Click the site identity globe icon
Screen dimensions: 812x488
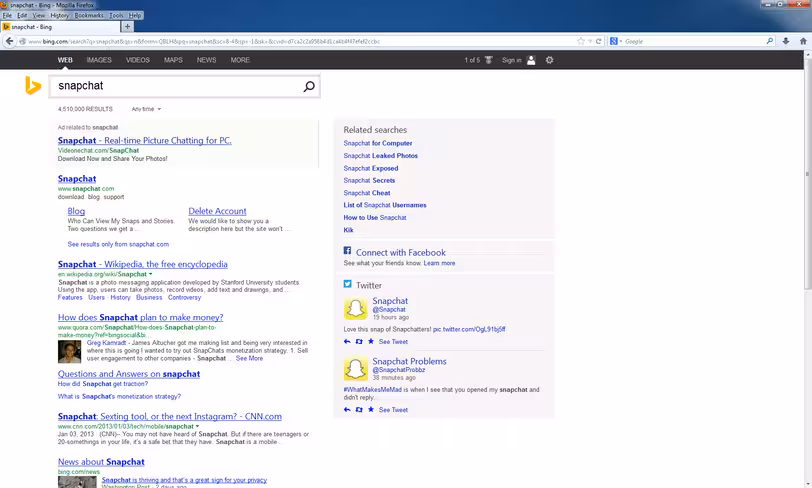pos(22,41)
